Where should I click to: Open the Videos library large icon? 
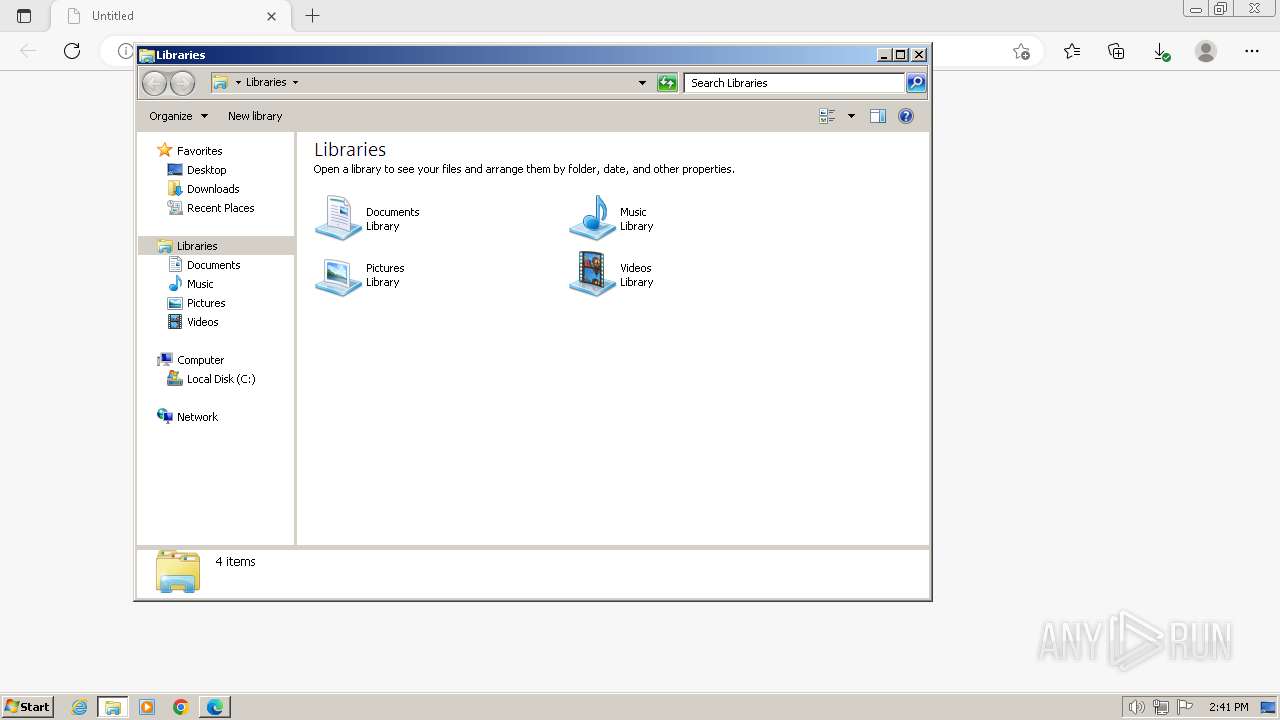tap(592, 275)
